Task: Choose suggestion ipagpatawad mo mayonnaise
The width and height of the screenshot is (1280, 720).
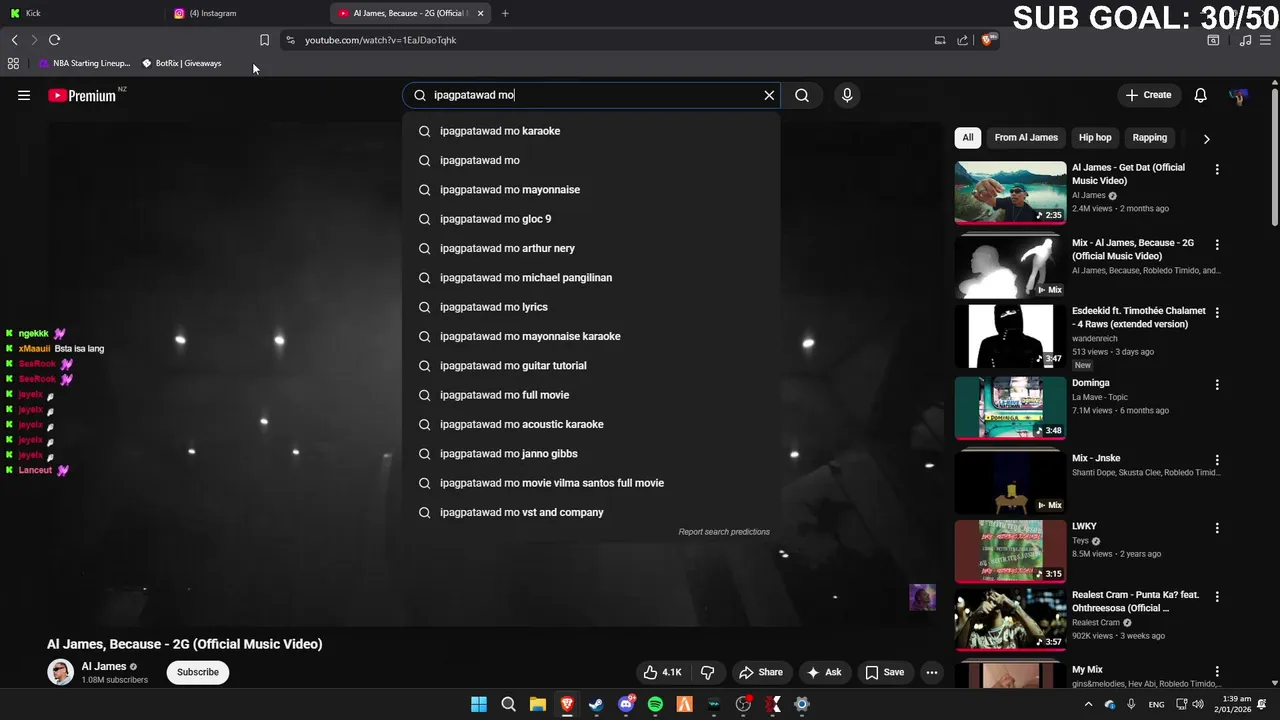Action: tap(591, 190)
